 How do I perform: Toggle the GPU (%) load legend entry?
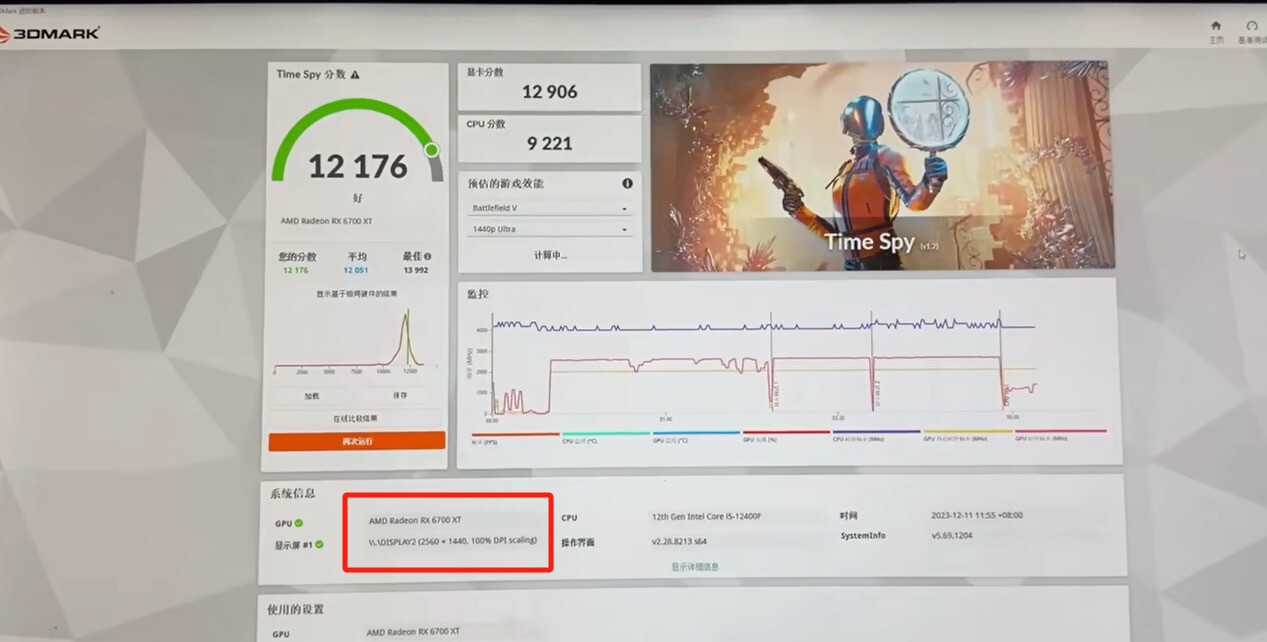pyautogui.click(x=786, y=437)
